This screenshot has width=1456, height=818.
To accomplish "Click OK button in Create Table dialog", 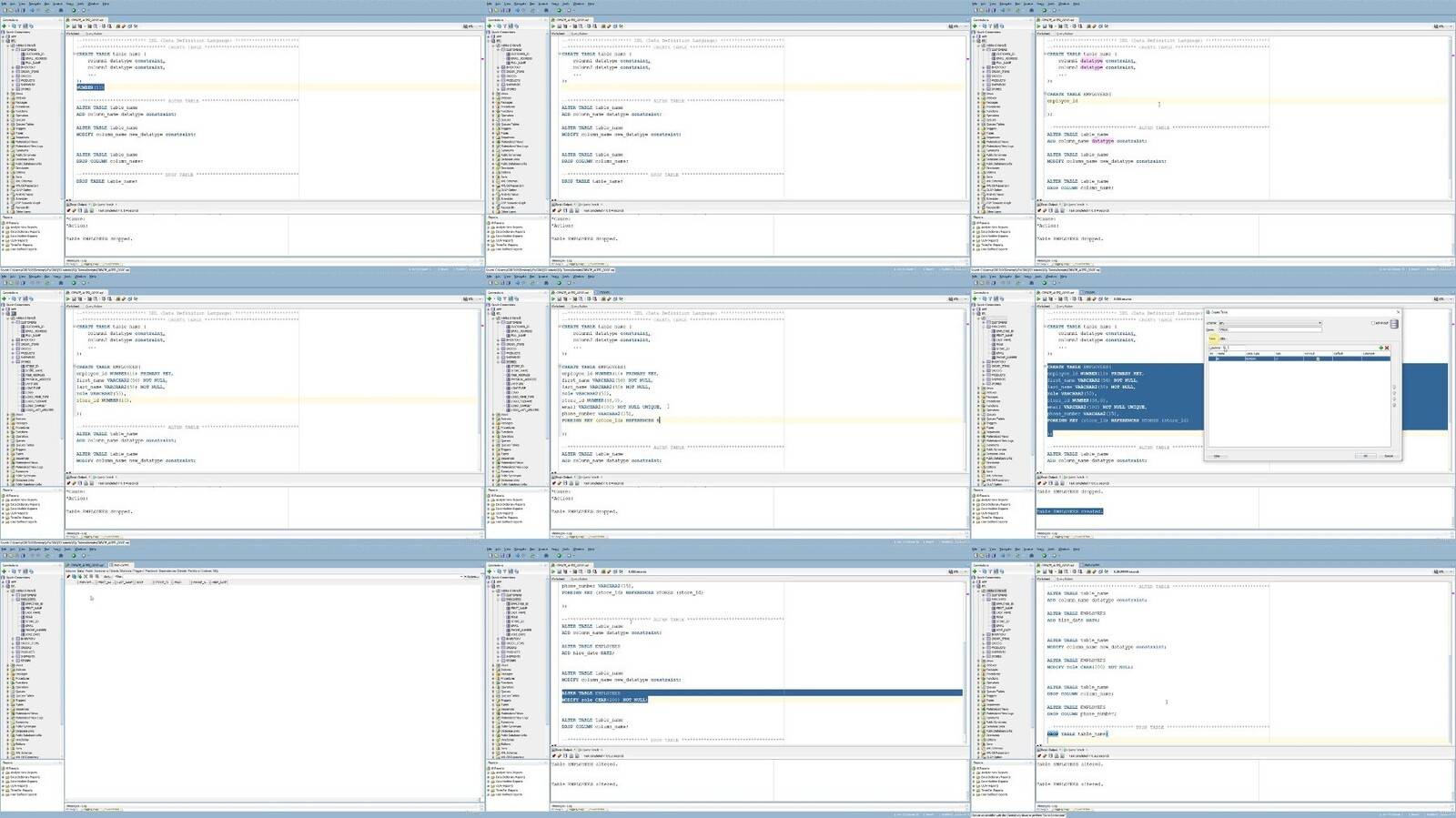I will coord(1365,456).
